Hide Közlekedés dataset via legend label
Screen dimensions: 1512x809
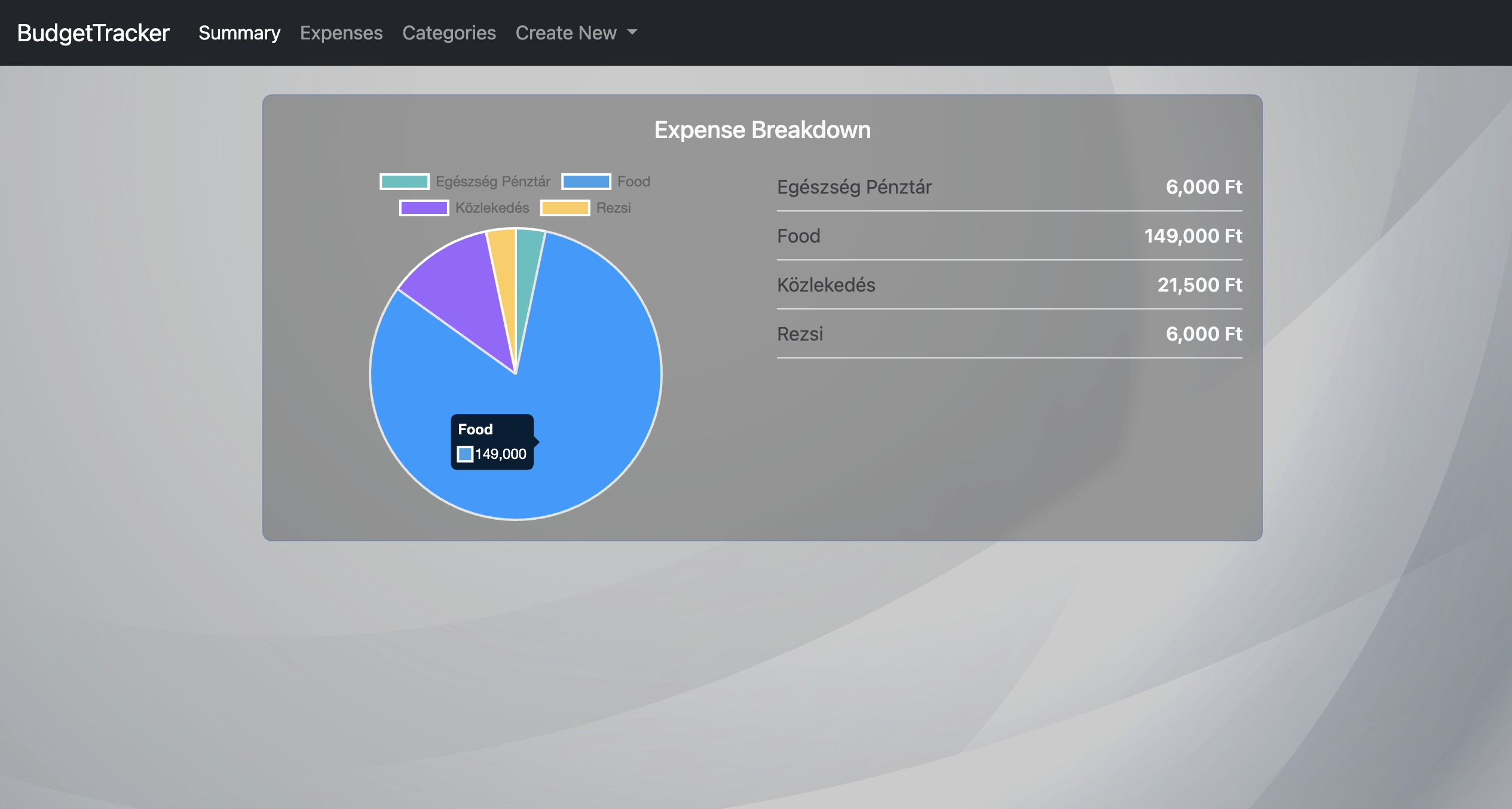(x=492, y=208)
